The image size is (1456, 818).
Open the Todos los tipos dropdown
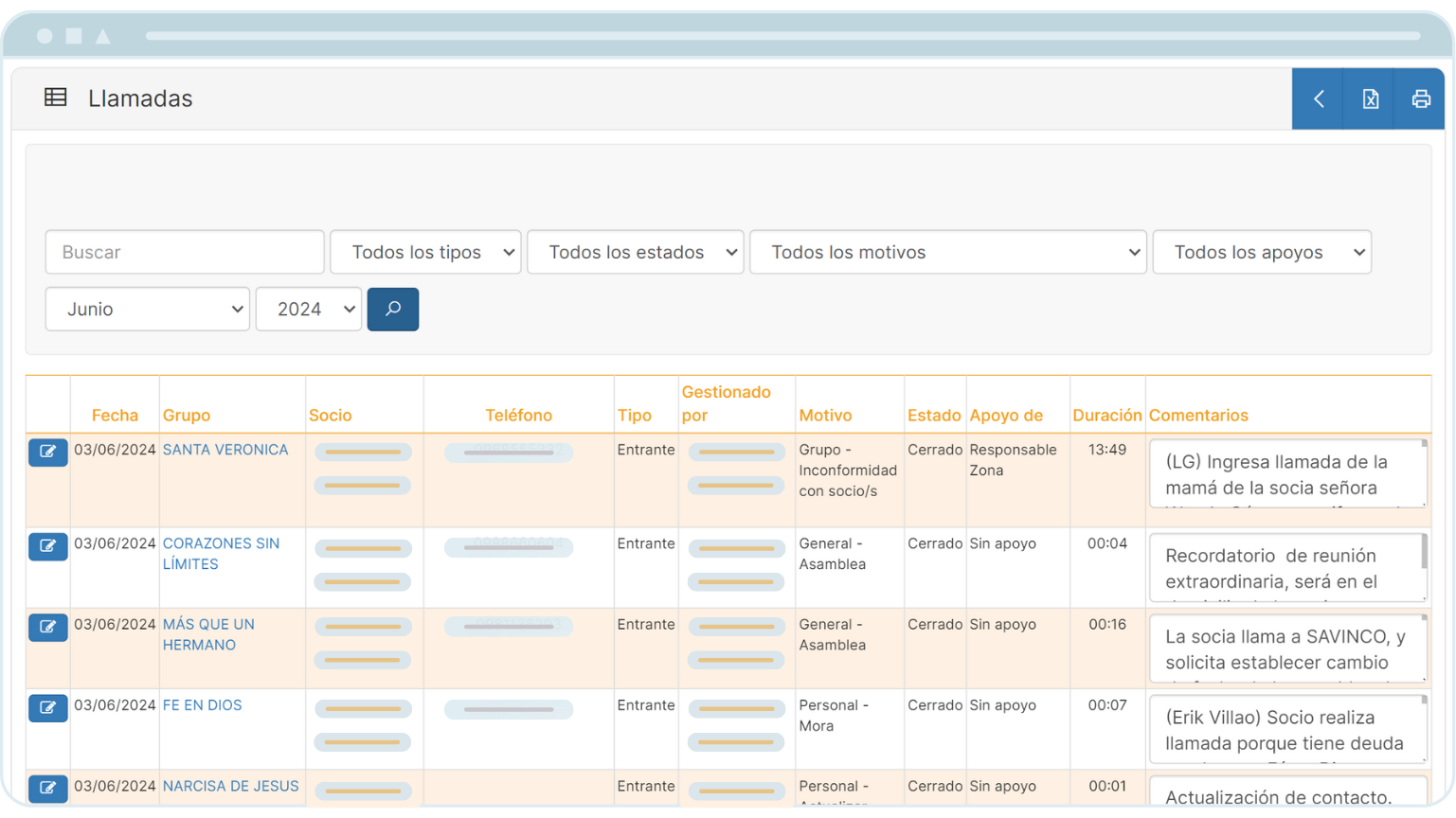(424, 252)
